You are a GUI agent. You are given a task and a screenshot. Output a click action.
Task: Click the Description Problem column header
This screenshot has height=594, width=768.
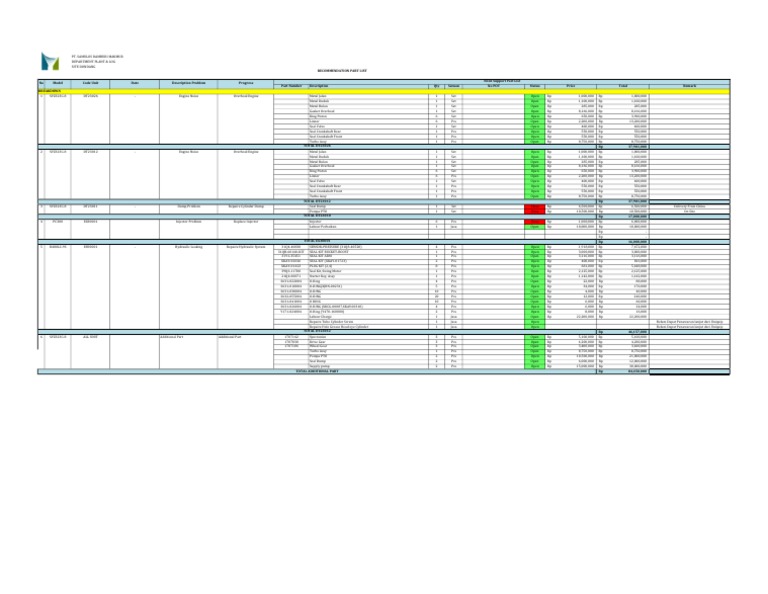pos(189,84)
